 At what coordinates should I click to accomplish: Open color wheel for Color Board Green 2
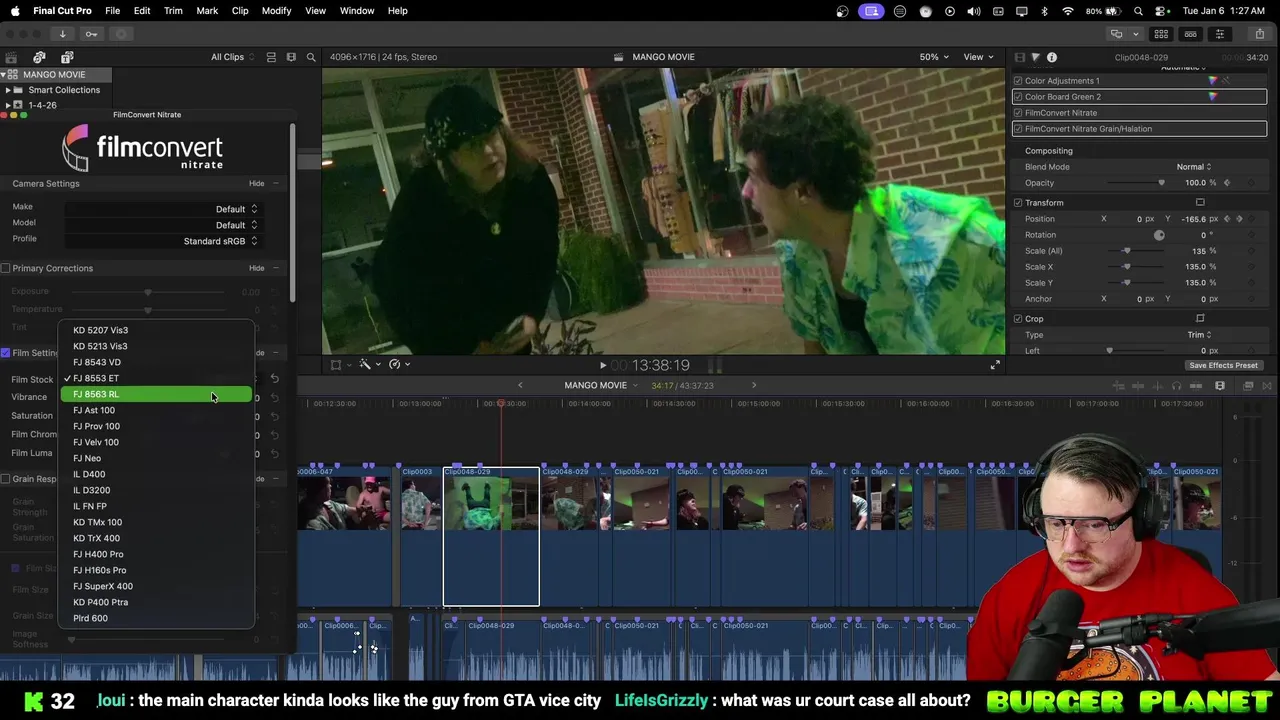(x=1213, y=97)
